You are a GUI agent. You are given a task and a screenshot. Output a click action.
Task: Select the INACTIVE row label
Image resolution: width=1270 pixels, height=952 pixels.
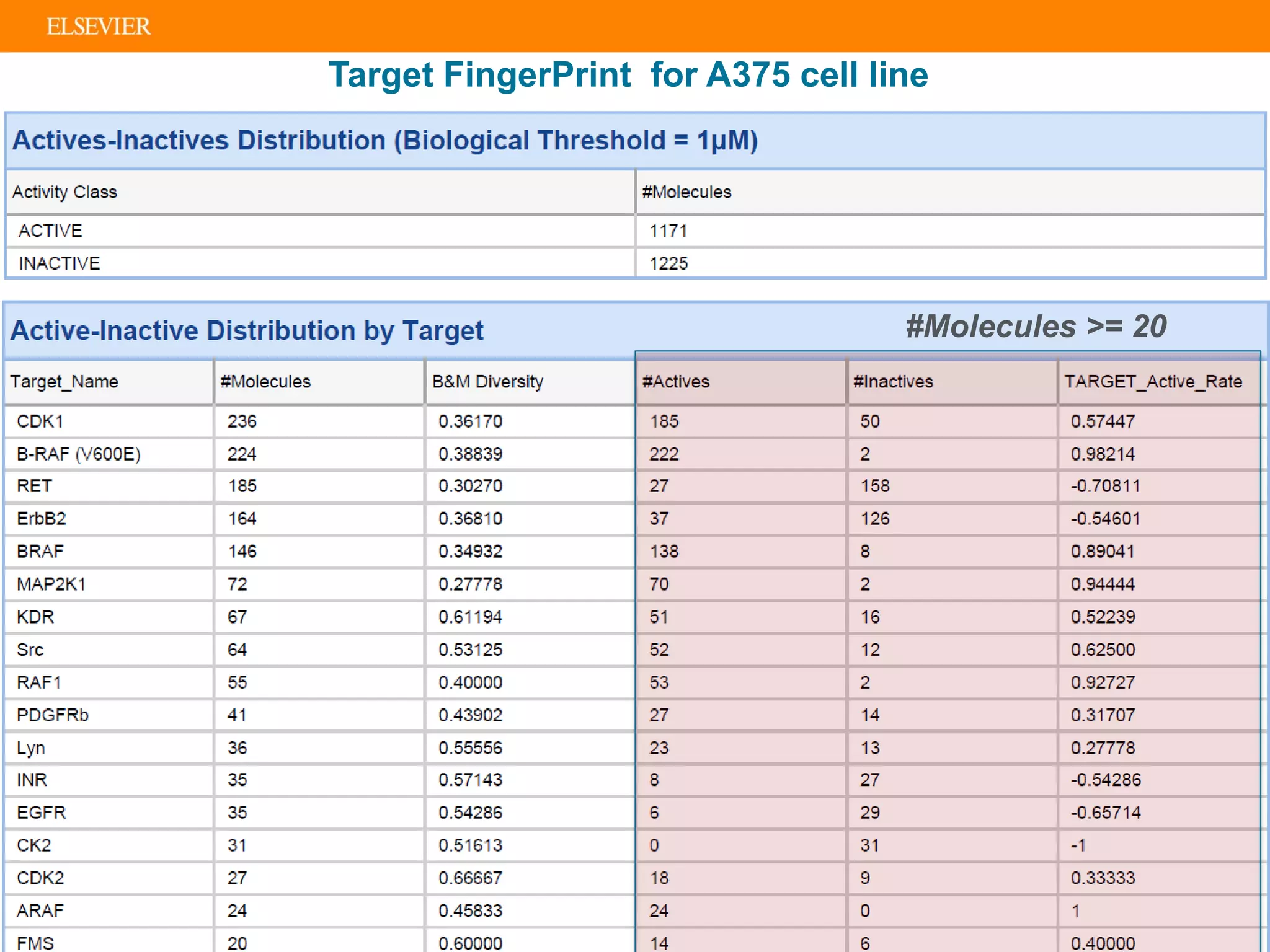(x=60, y=263)
